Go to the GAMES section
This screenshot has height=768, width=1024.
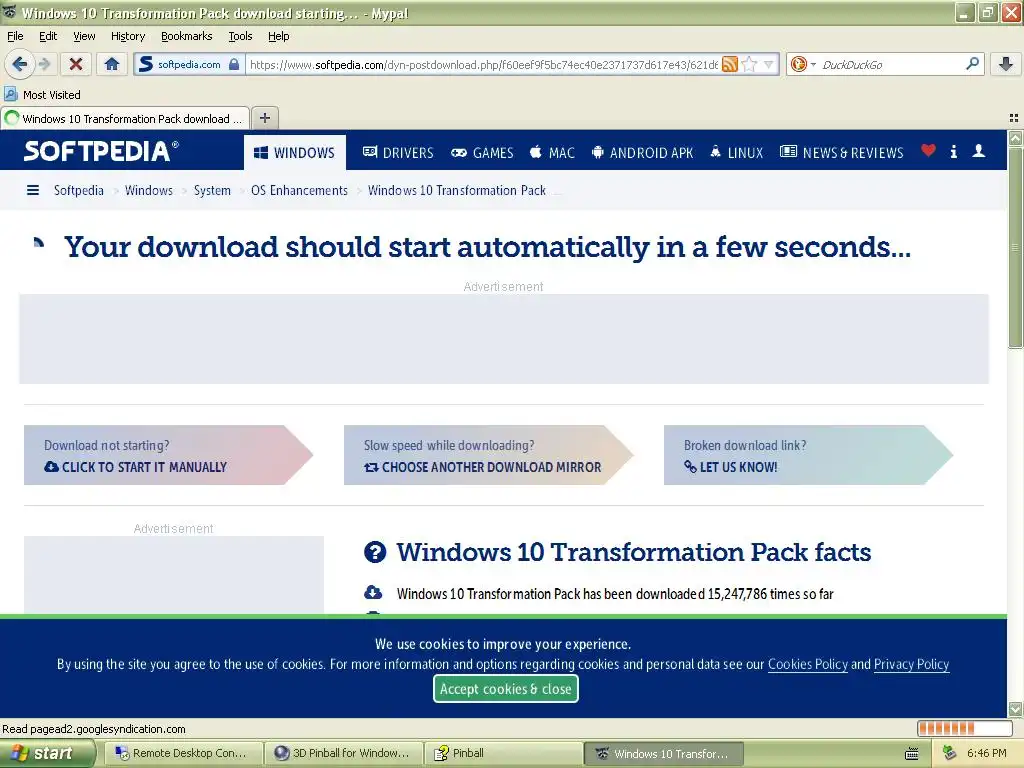(483, 152)
